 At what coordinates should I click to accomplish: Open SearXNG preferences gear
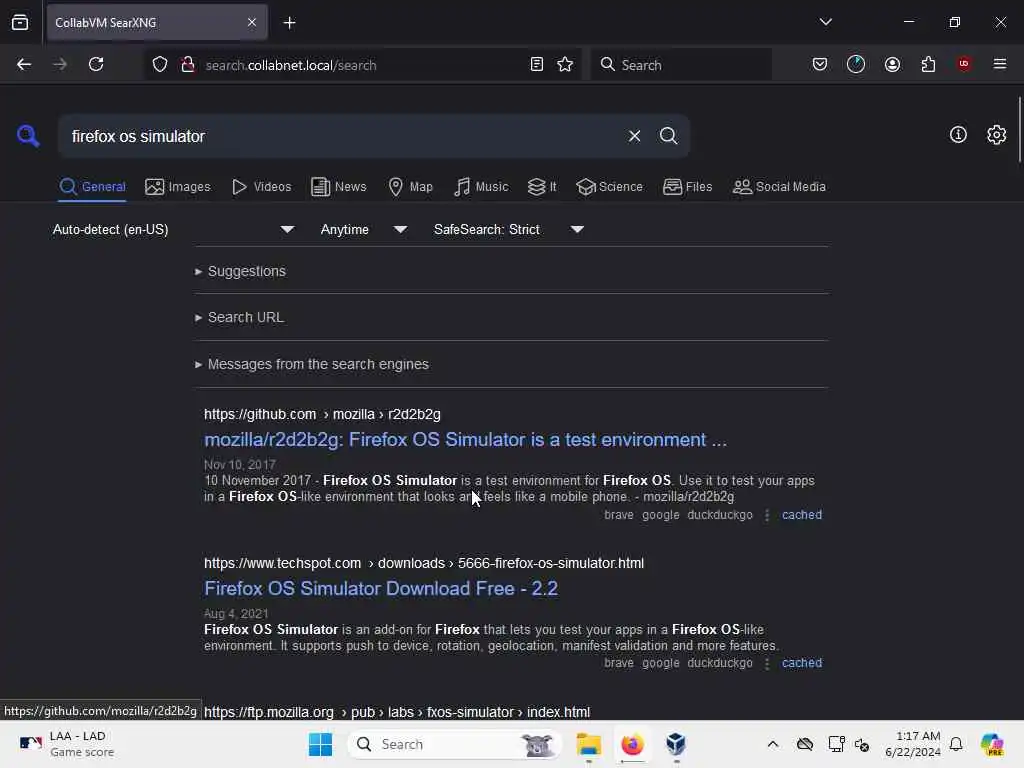(996, 135)
